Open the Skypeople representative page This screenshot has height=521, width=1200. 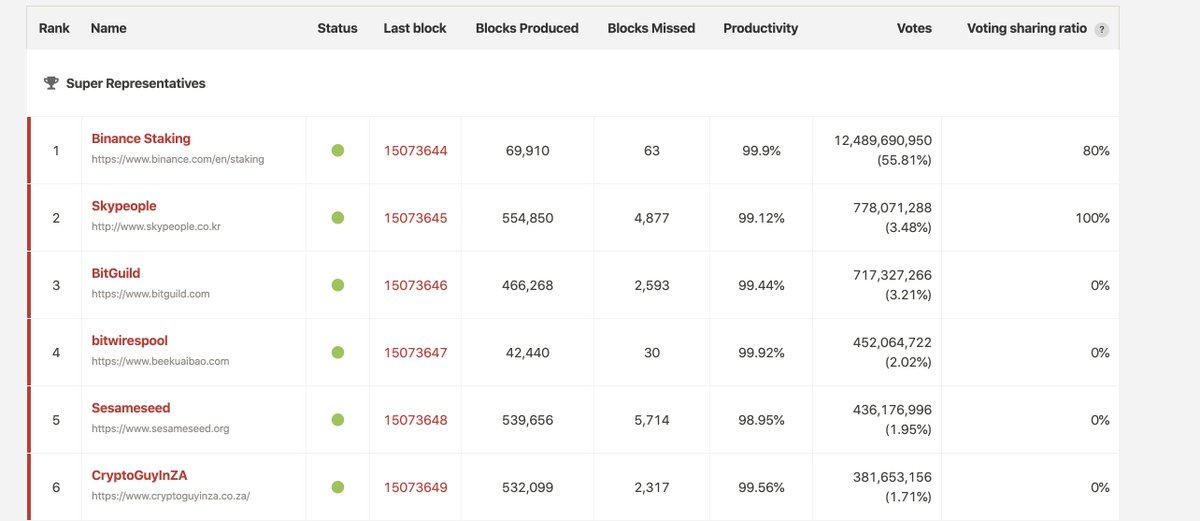(x=124, y=206)
